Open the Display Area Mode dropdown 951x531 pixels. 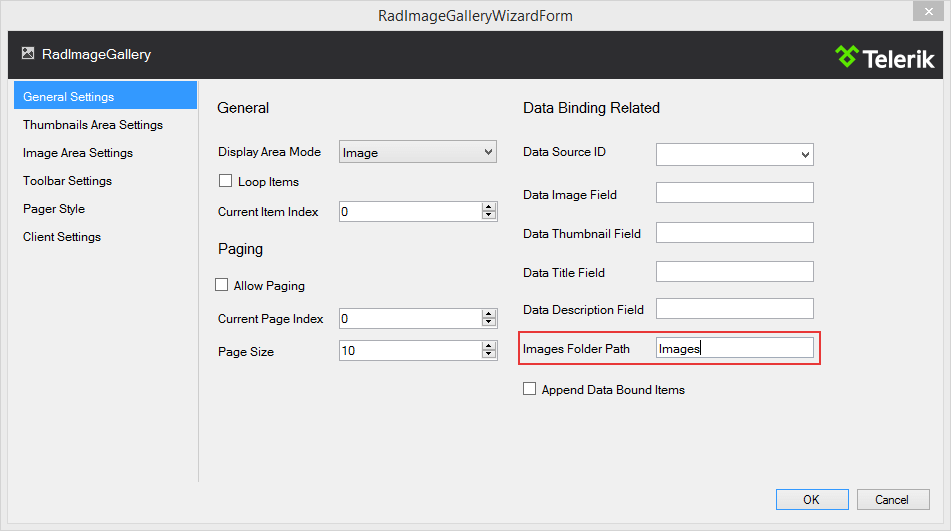(418, 152)
